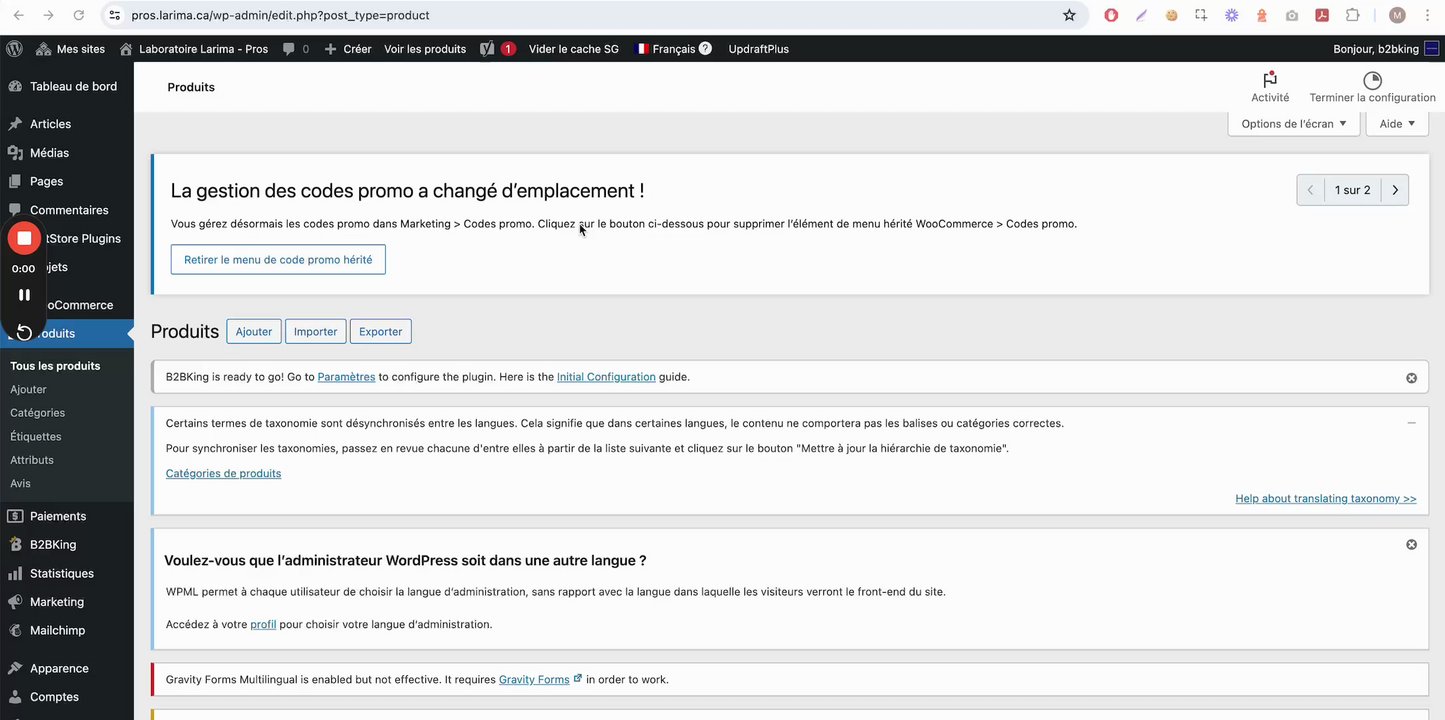Image resolution: width=1445 pixels, height=720 pixels.
Task: Open the comments bubble in admin bar
Action: click(289, 49)
